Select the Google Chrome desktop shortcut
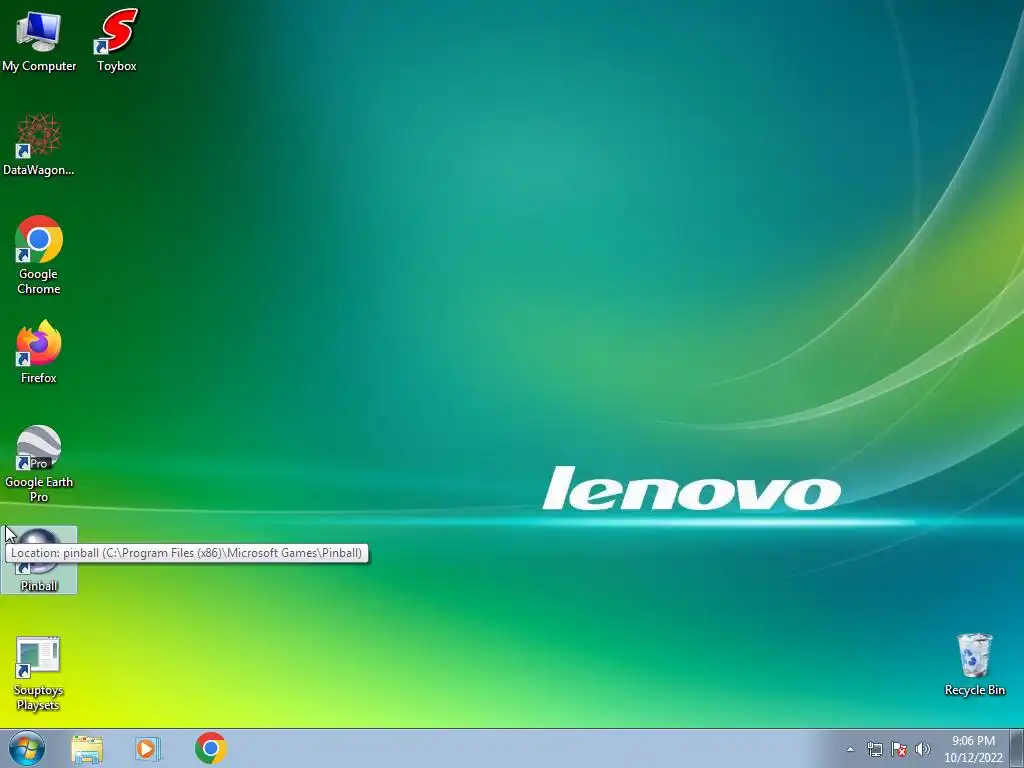This screenshot has height=768, width=1024. (x=39, y=255)
